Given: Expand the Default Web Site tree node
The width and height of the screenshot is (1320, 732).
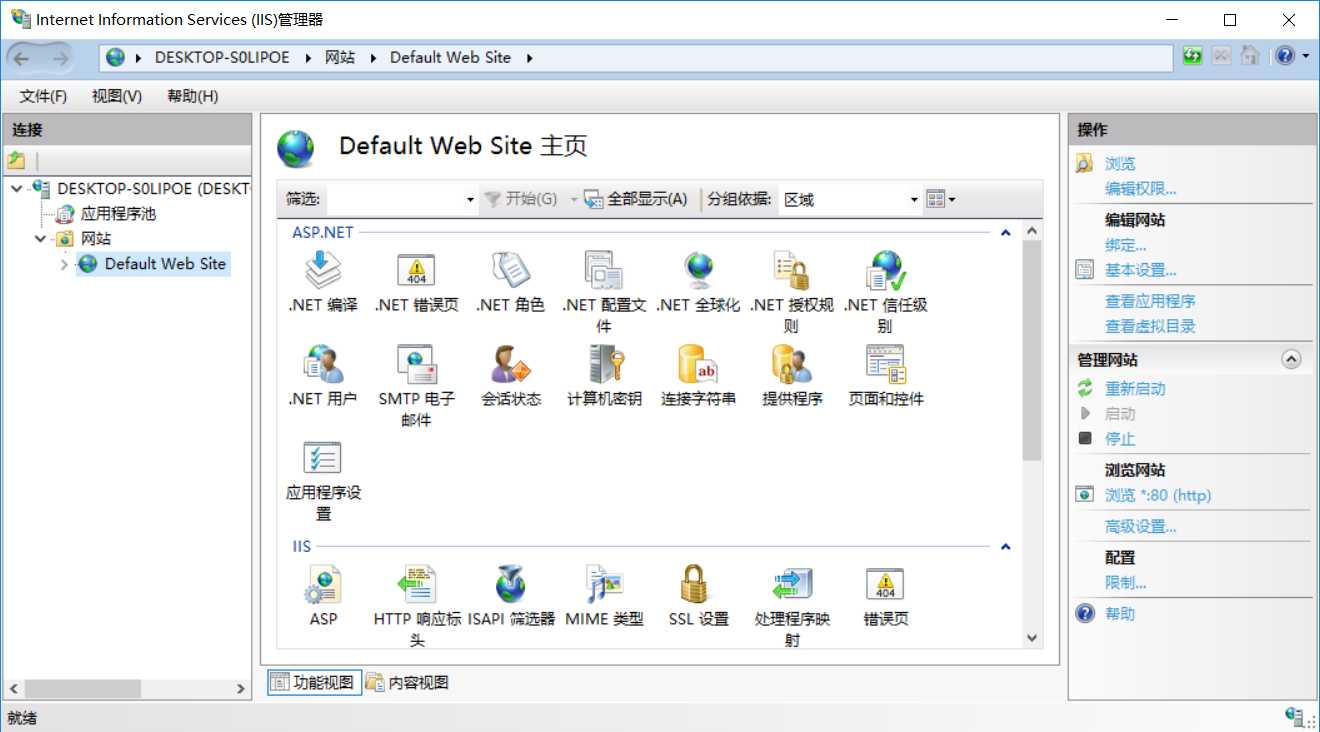Looking at the screenshot, I should coord(65,264).
